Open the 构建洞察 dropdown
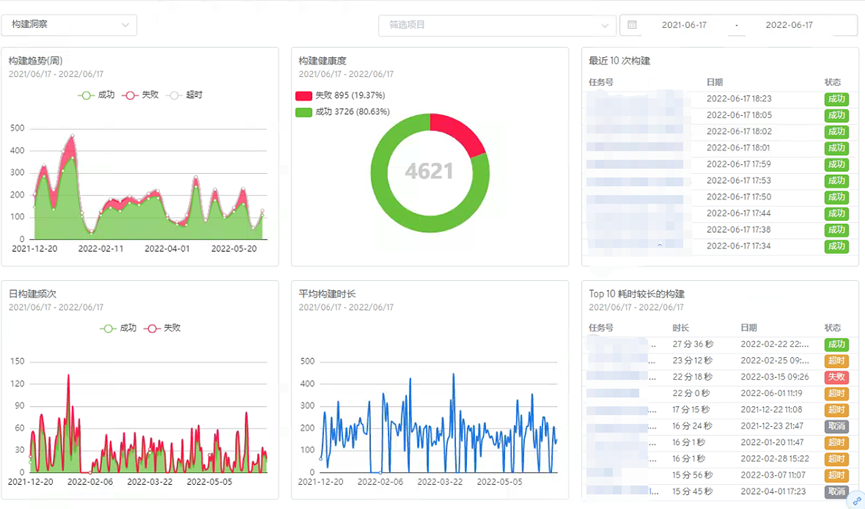Screen dimensions: 865x509 (69, 25)
